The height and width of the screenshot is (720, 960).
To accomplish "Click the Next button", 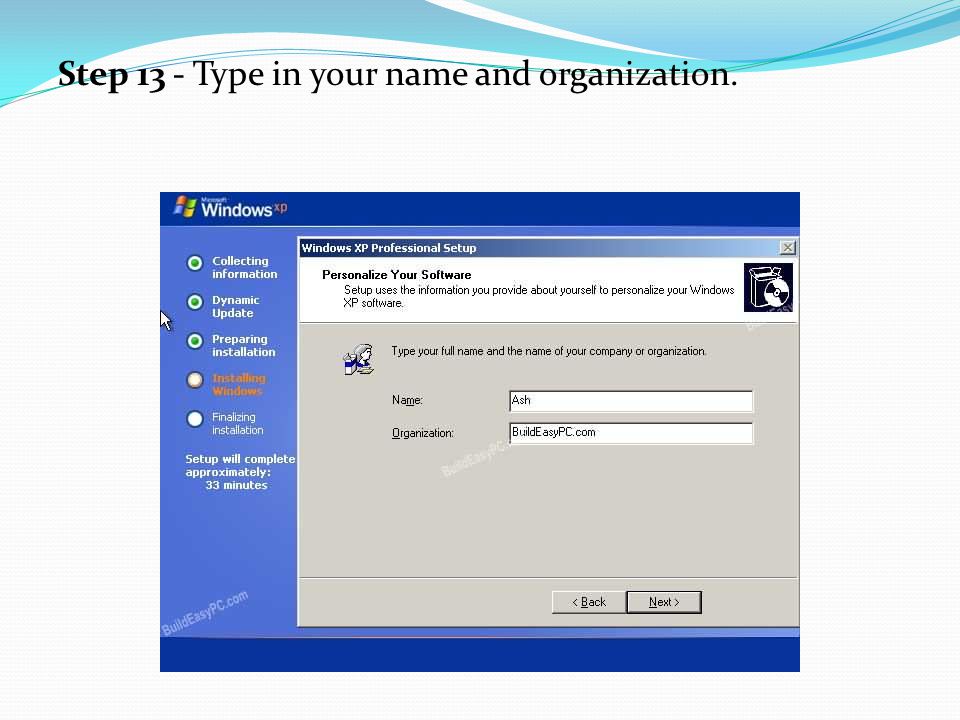I will [664, 602].
